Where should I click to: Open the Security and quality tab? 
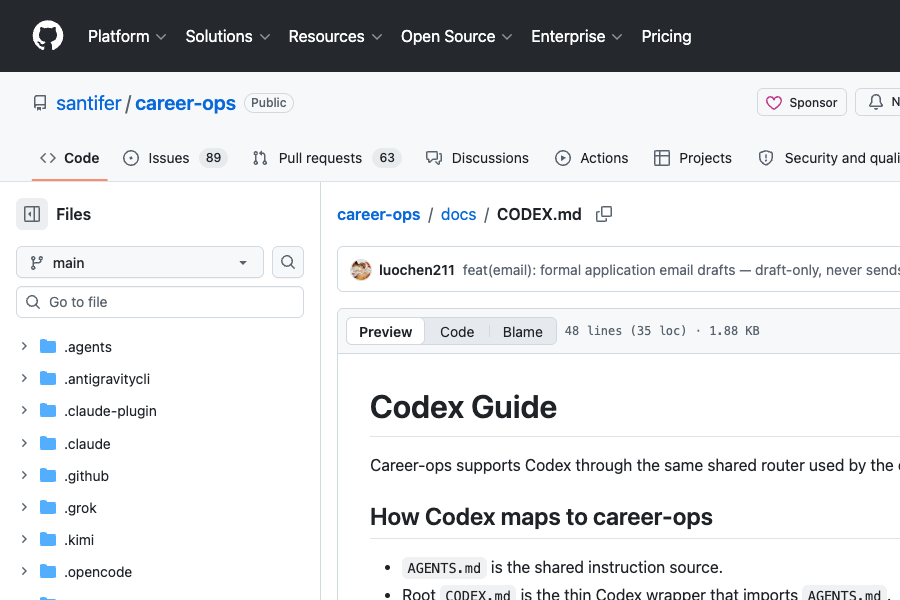[828, 158]
